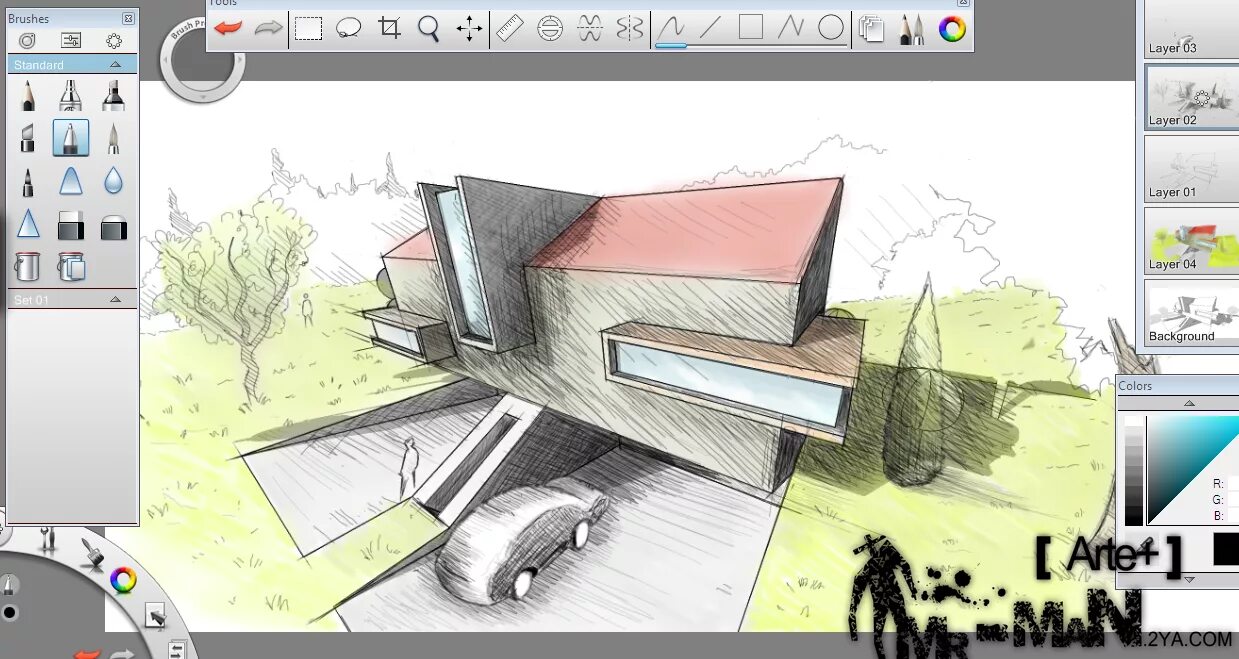Select Layer 02 thumbnail
Screen dimensions: 1239x659
(x=1192, y=98)
